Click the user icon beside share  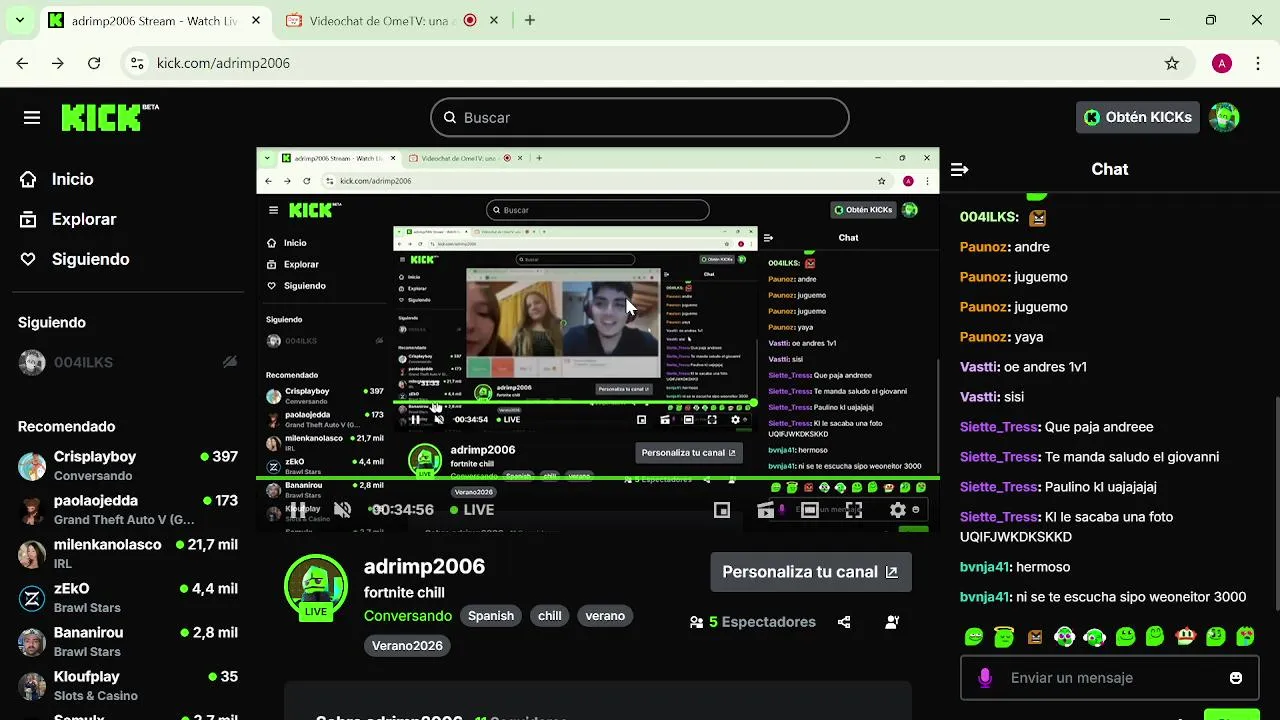click(892, 622)
